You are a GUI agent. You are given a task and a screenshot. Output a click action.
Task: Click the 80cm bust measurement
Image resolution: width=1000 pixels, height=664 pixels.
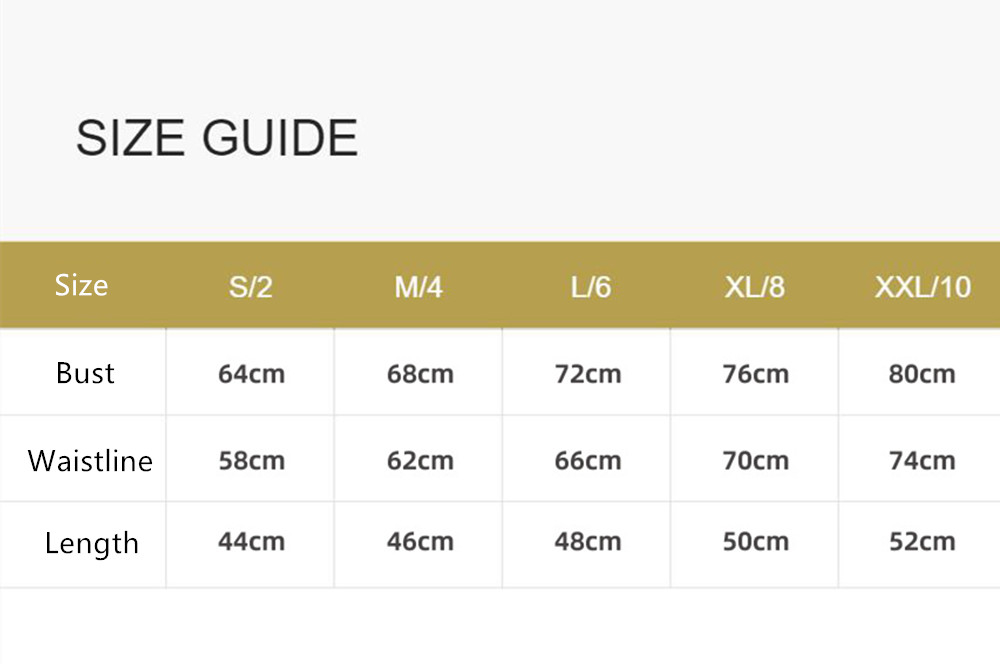922,375
